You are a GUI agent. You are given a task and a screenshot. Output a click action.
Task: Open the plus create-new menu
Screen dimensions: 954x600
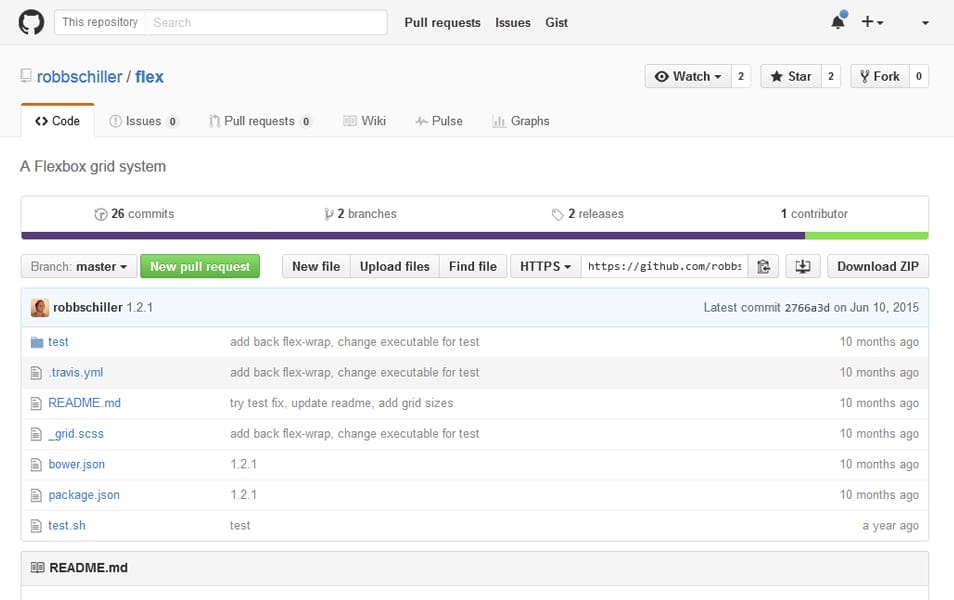pos(872,23)
